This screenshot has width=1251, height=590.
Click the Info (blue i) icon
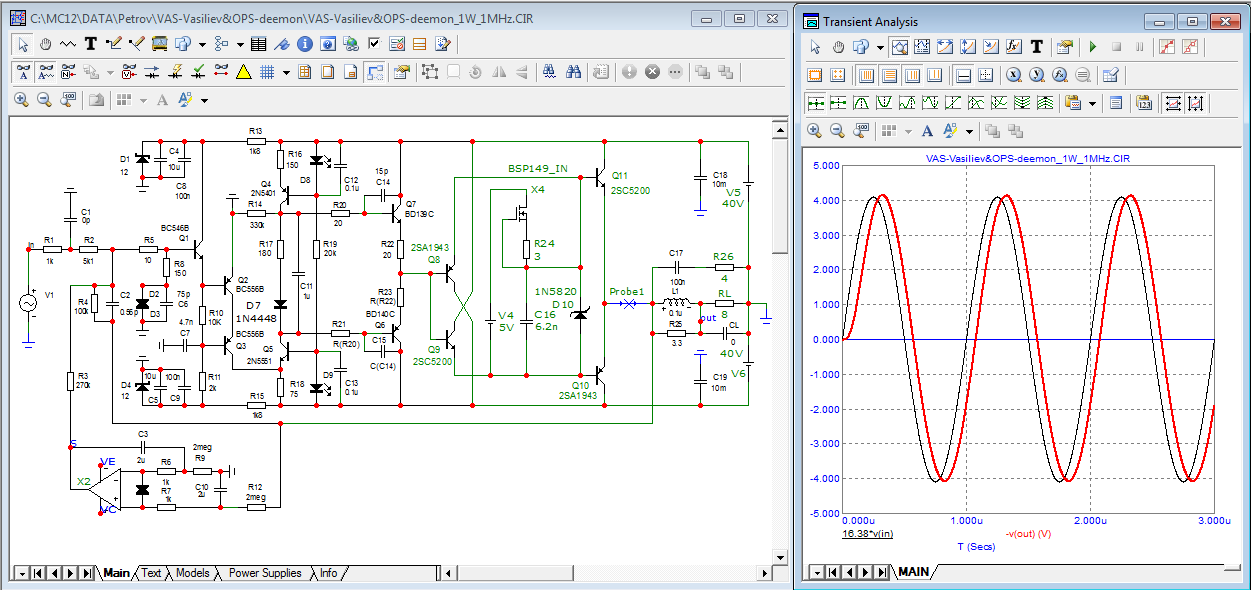click(x=305, y=44)
